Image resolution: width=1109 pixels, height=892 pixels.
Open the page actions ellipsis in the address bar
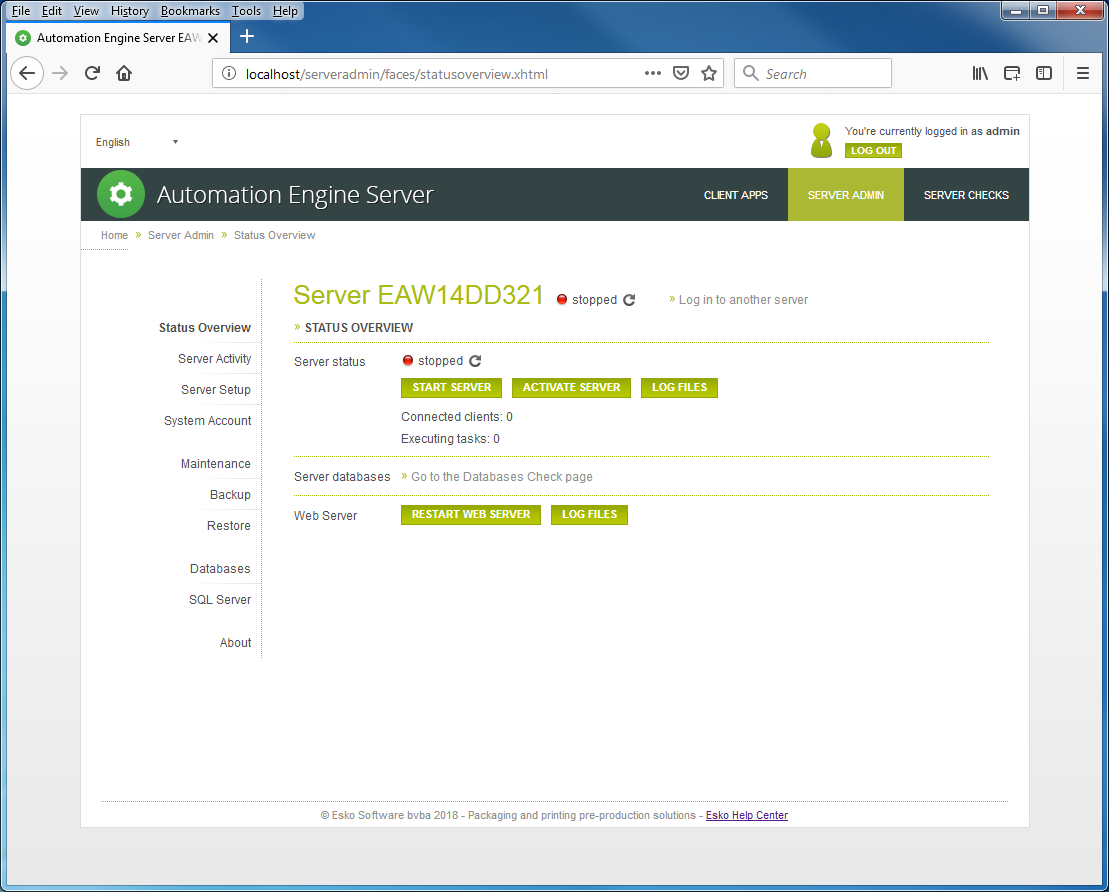653,72
